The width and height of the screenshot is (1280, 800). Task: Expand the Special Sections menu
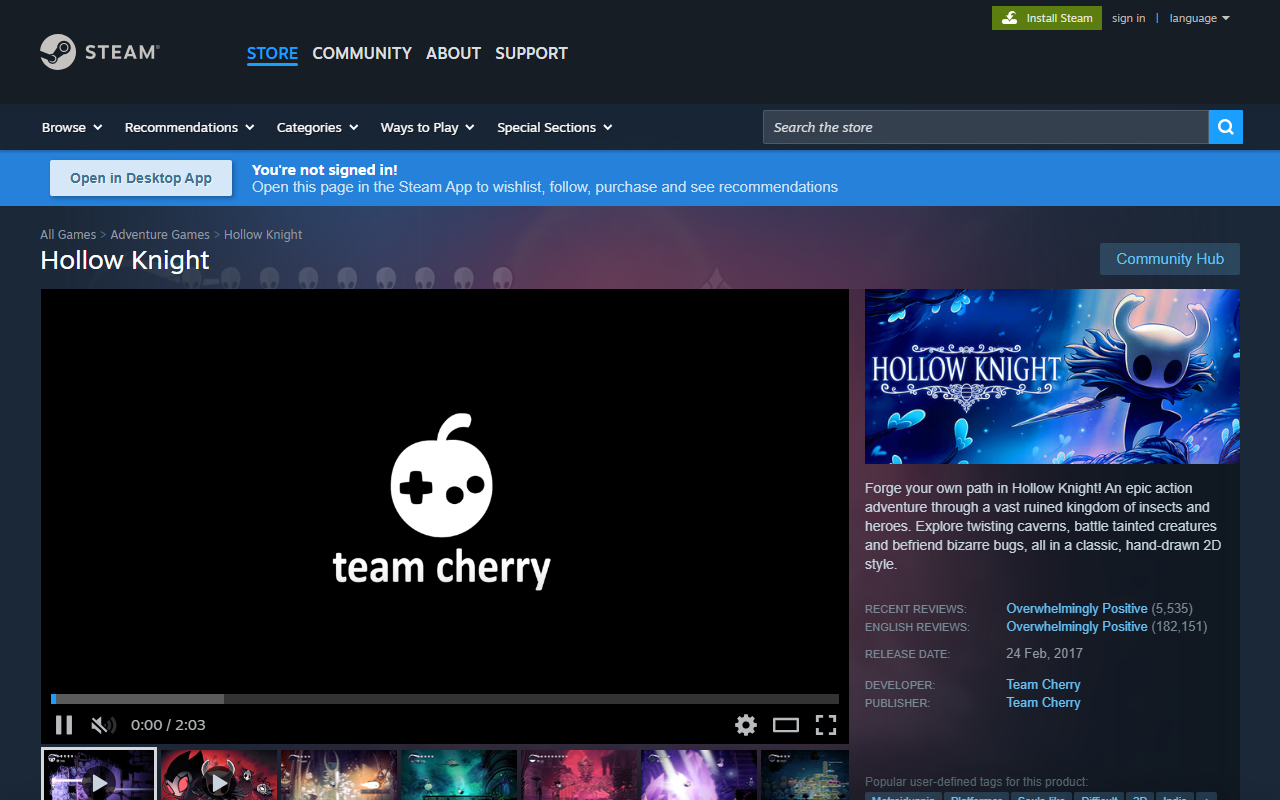tap(555, 127)
